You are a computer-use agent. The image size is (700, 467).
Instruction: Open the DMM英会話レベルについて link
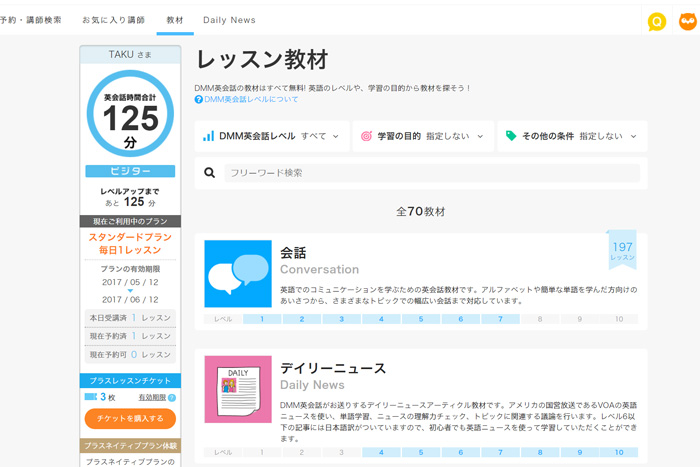tap(251, 100)
